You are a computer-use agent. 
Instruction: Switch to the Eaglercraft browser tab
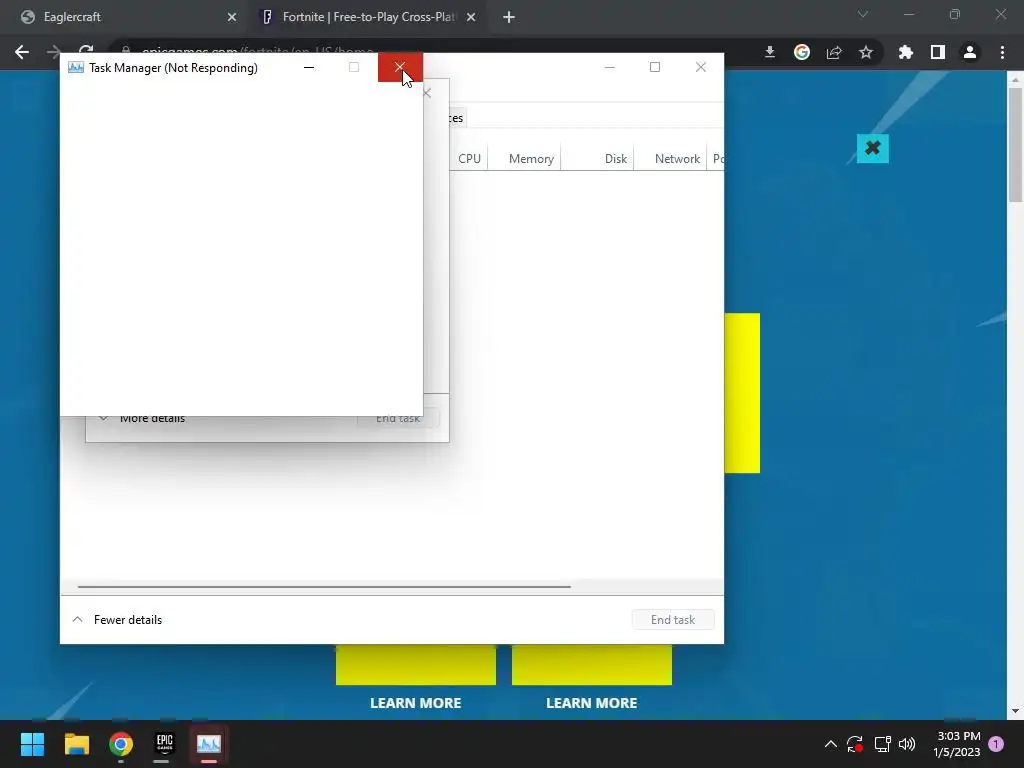(126, 17)
